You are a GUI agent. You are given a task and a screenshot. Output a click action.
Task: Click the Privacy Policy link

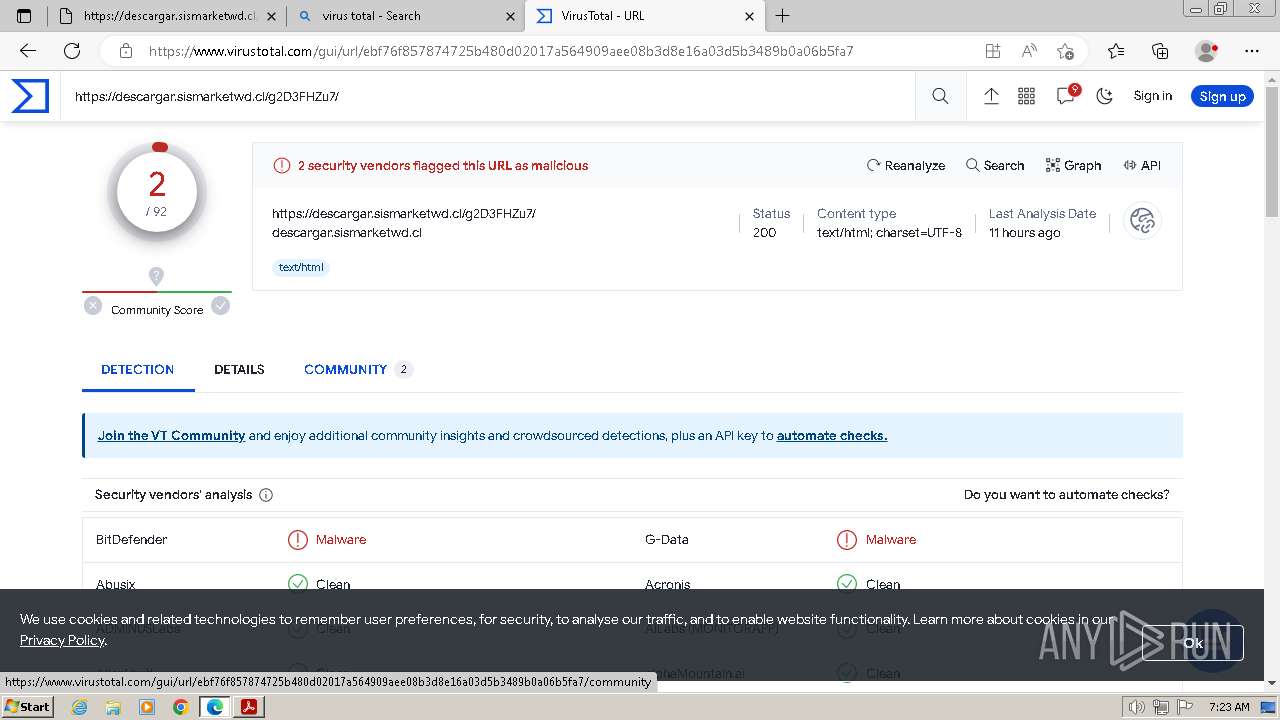(62, 640)
